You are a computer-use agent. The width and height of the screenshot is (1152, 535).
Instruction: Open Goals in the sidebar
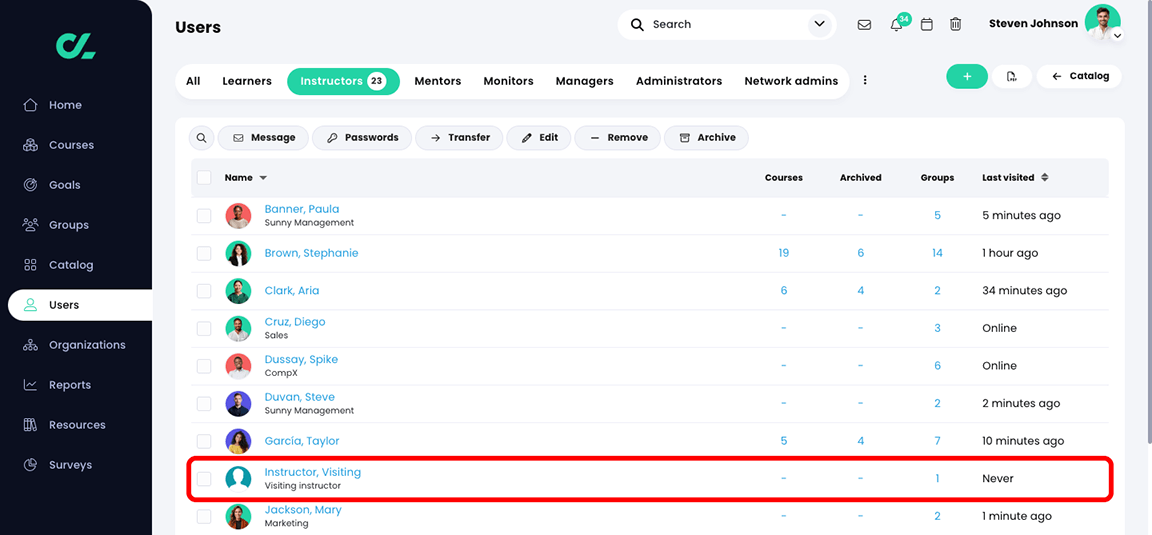tap(51, 184)
